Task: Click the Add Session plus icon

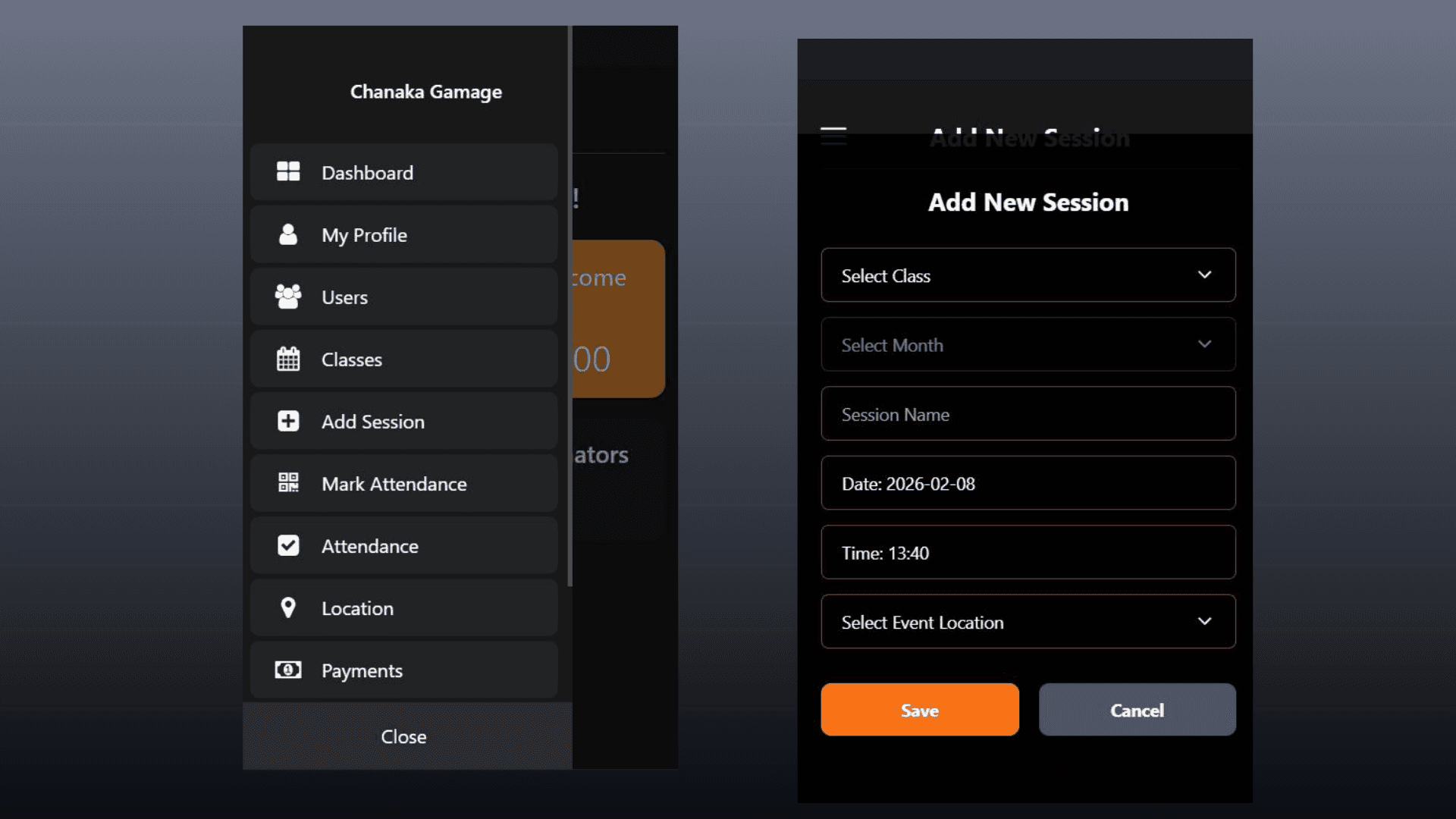Action: [288, 420]
